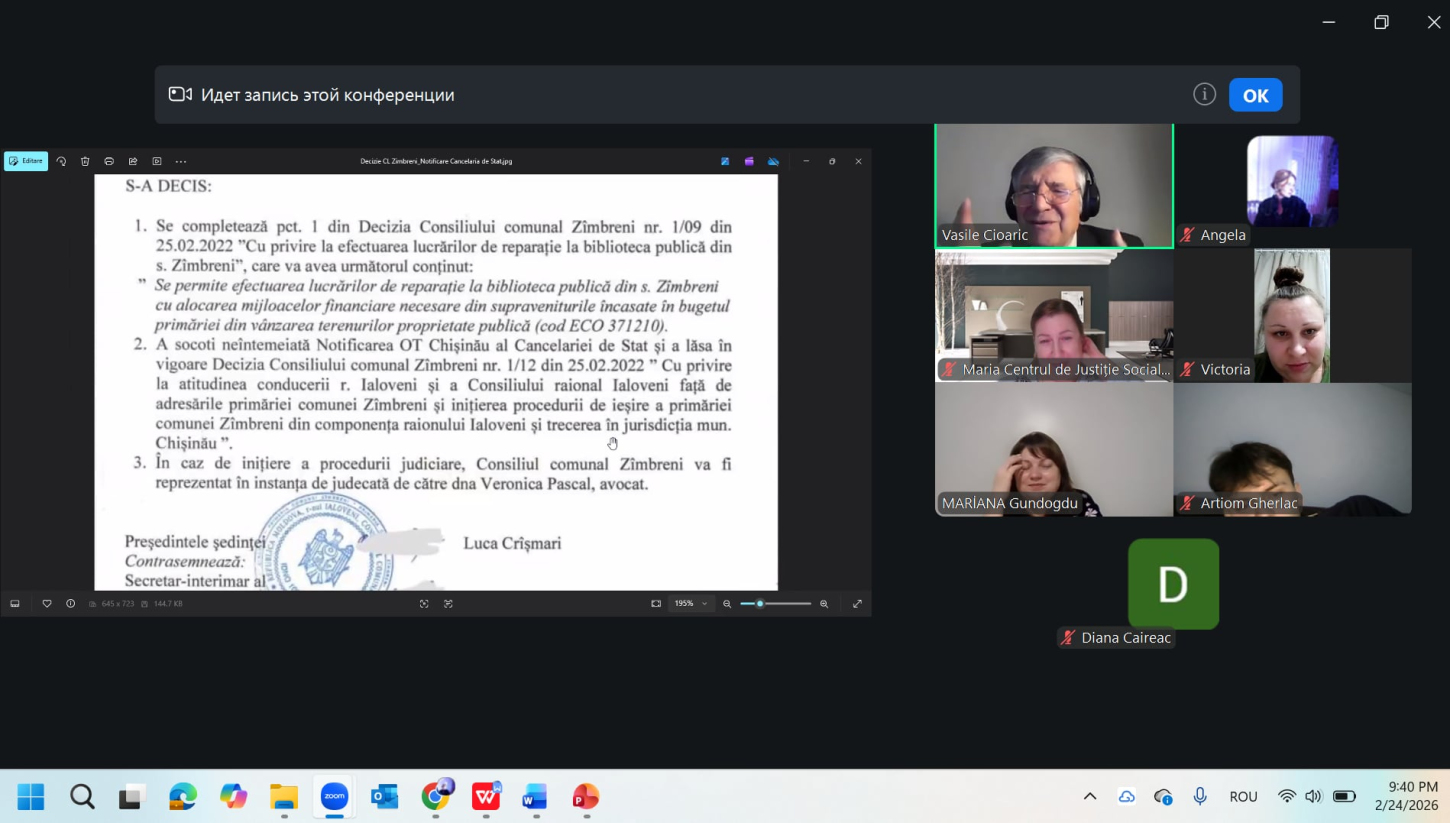
Task: Click the zoom in magnifier icon
Action: 824,604
